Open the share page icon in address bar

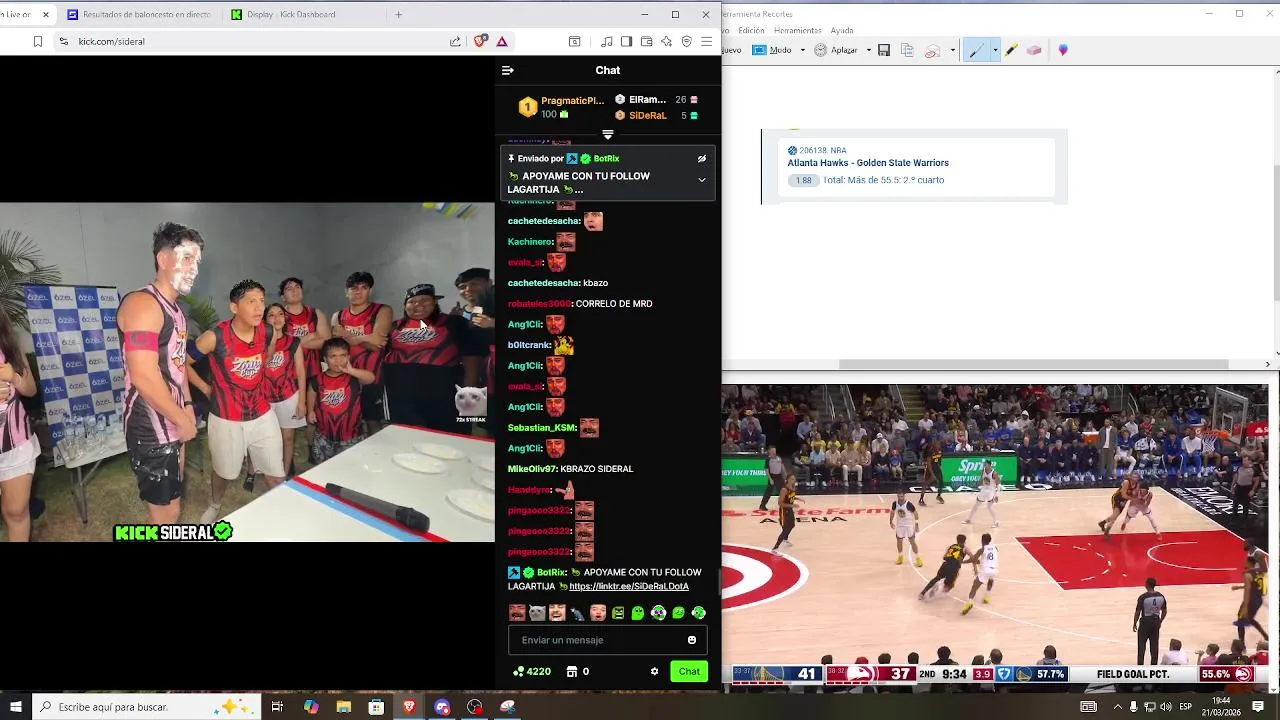(x=455, y=41)
